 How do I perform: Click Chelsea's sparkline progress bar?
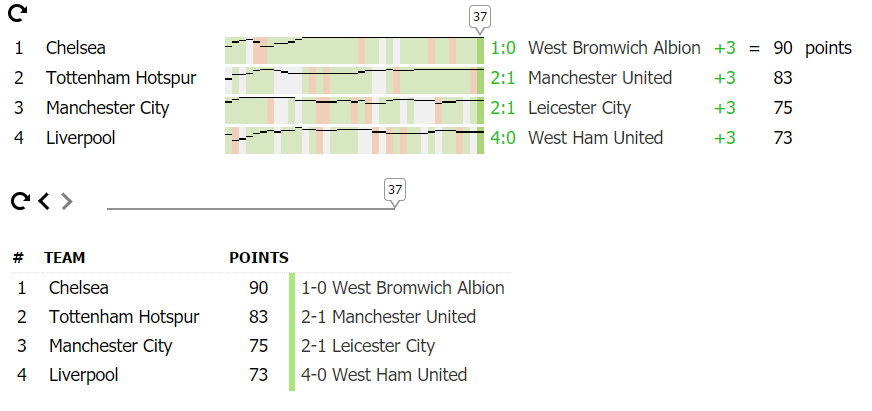tap(354, 48)
